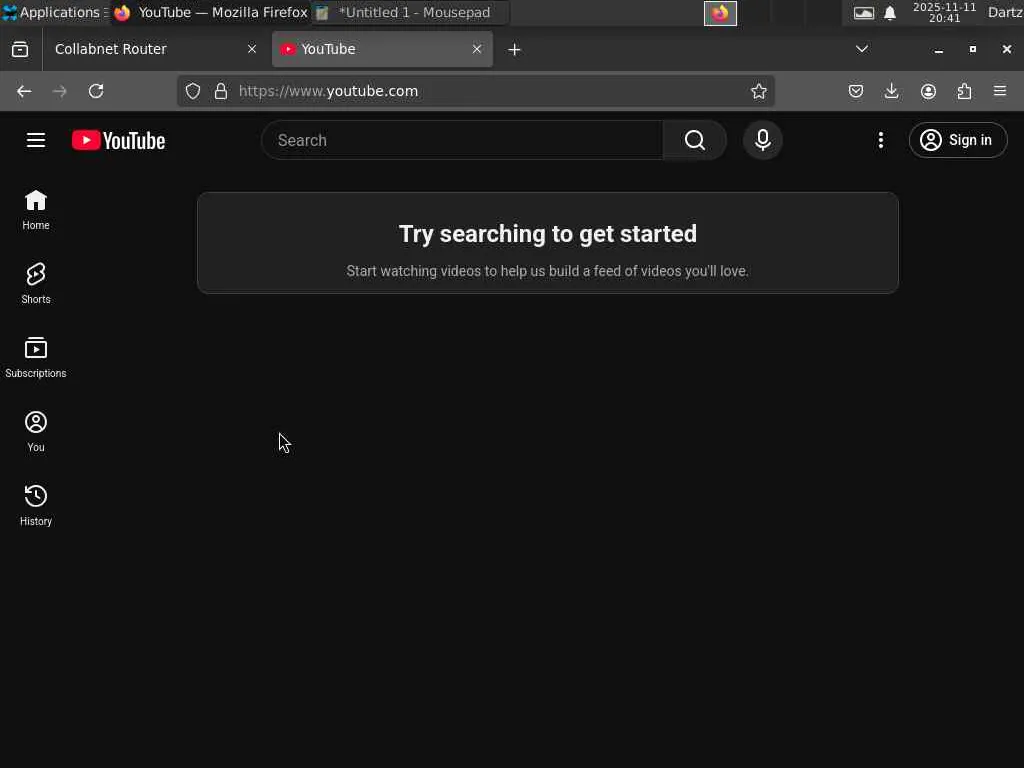Start voice search with the microphone icon

tap(763, 140)
